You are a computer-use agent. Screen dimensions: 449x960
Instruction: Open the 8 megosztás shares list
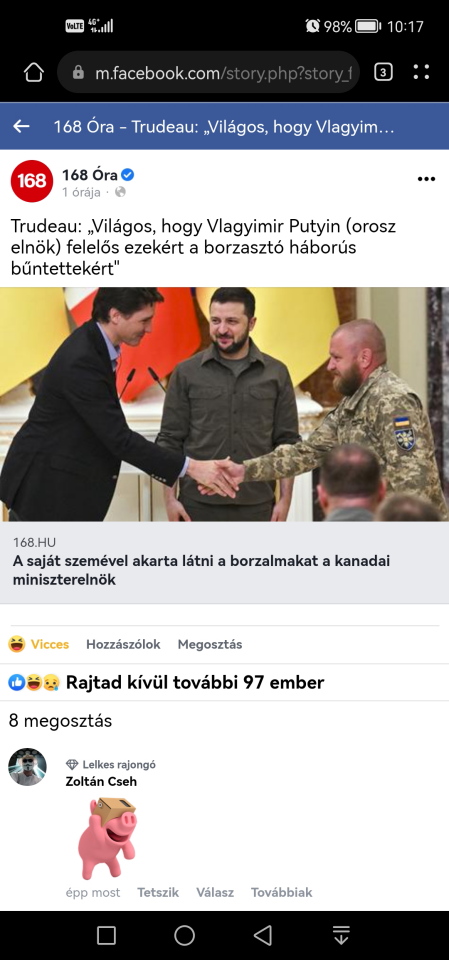tap(60, 721)
